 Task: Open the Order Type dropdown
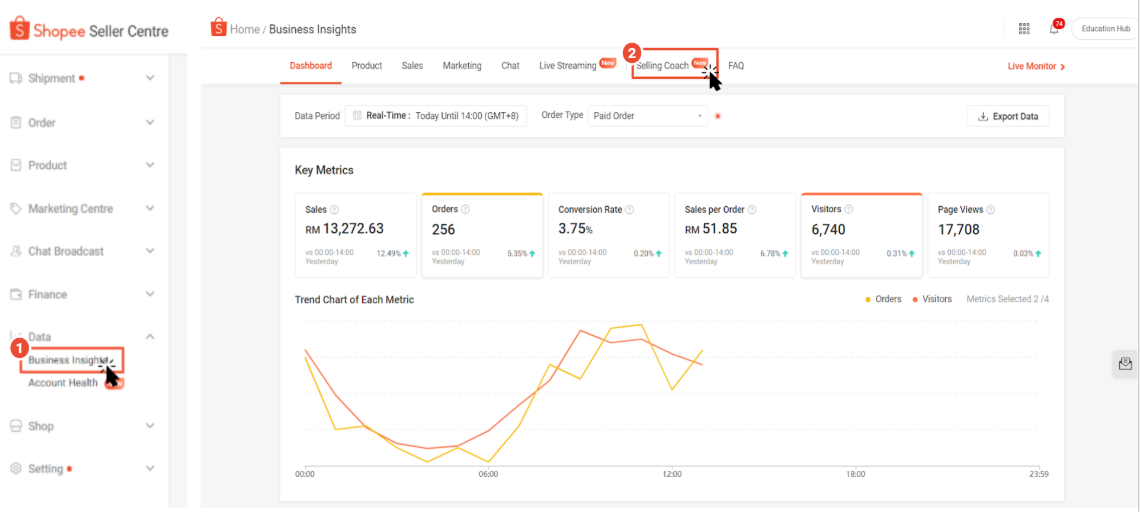pos(647,116)
